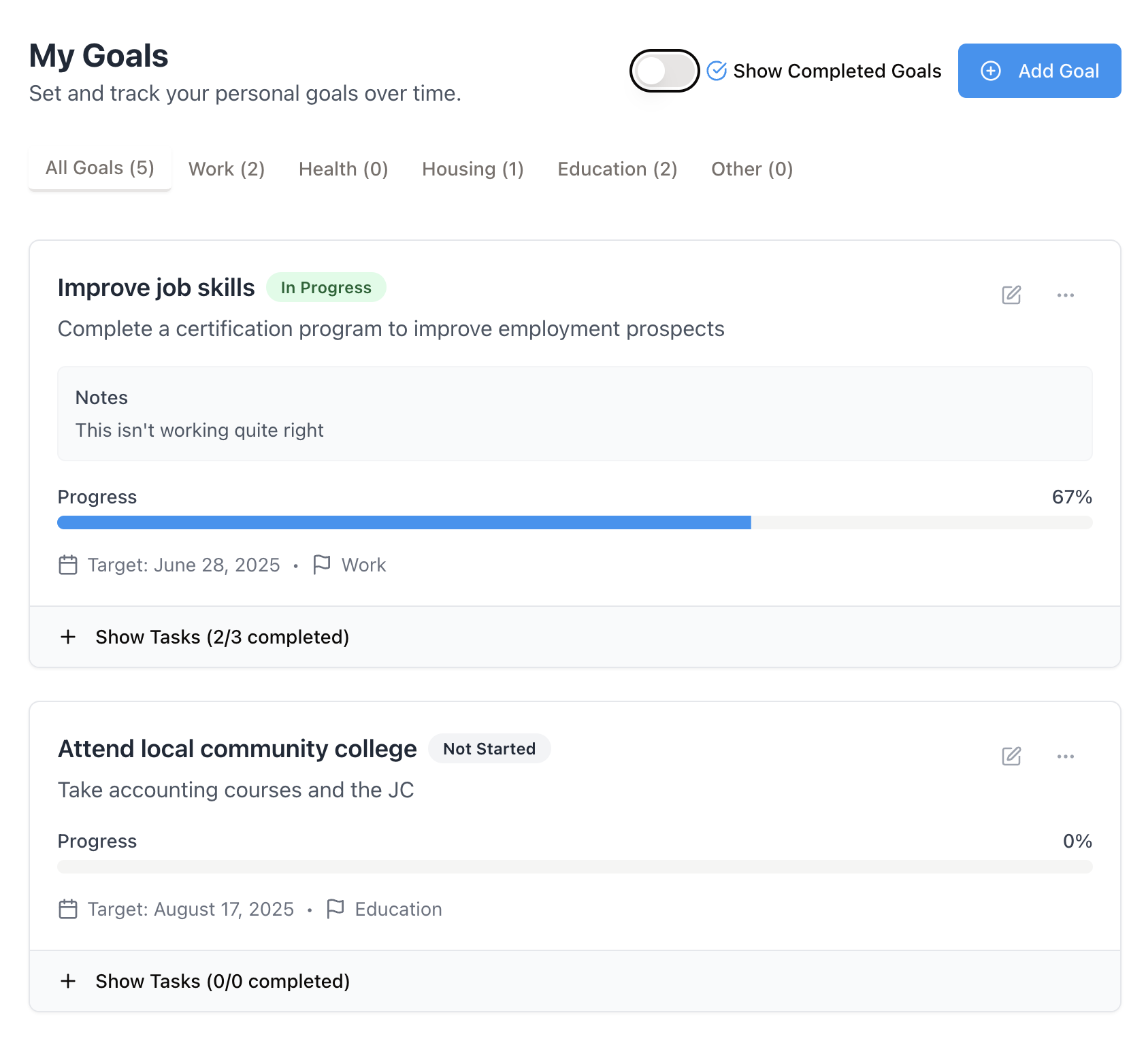Click the flag icon next to Education
This screenshot has height=1064, width=1146.
pos(335,909)
